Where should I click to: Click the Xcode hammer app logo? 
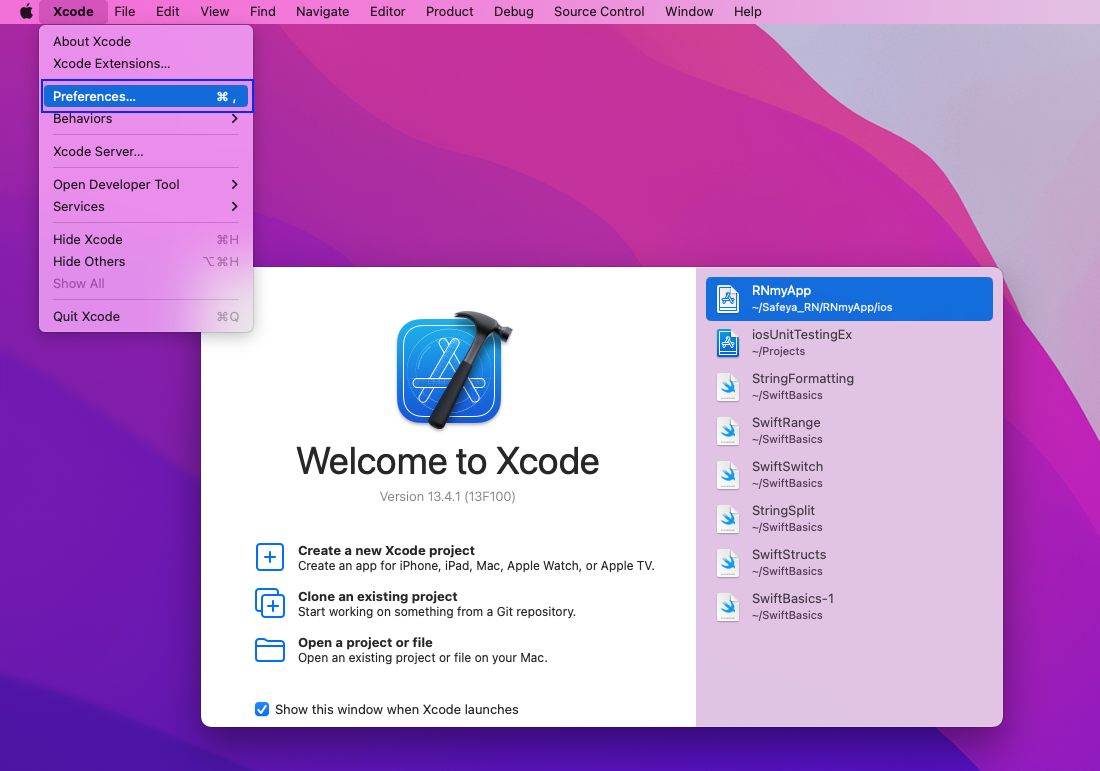click(x=454, y=369)
